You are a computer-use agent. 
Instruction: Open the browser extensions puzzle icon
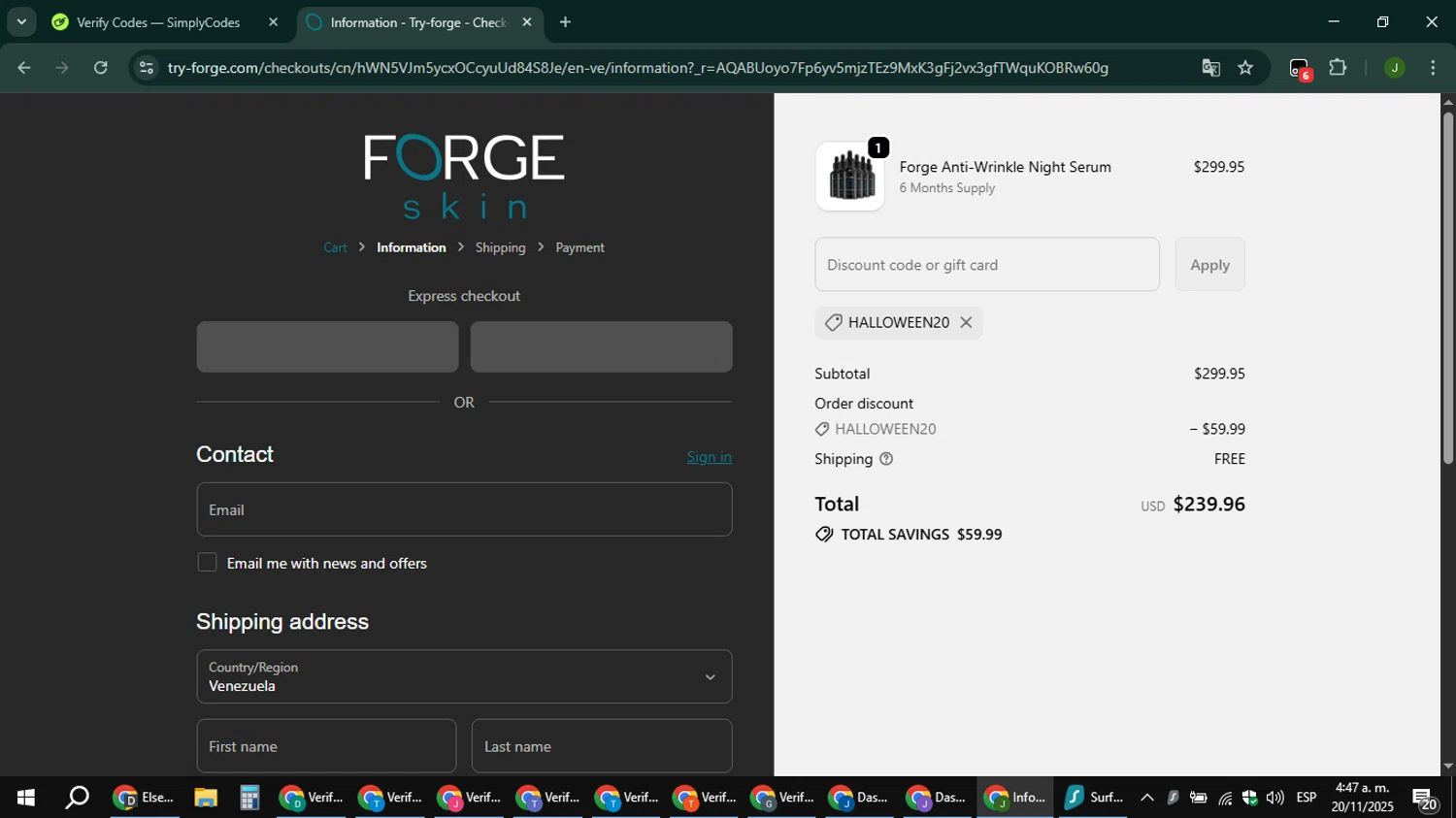1338,68
